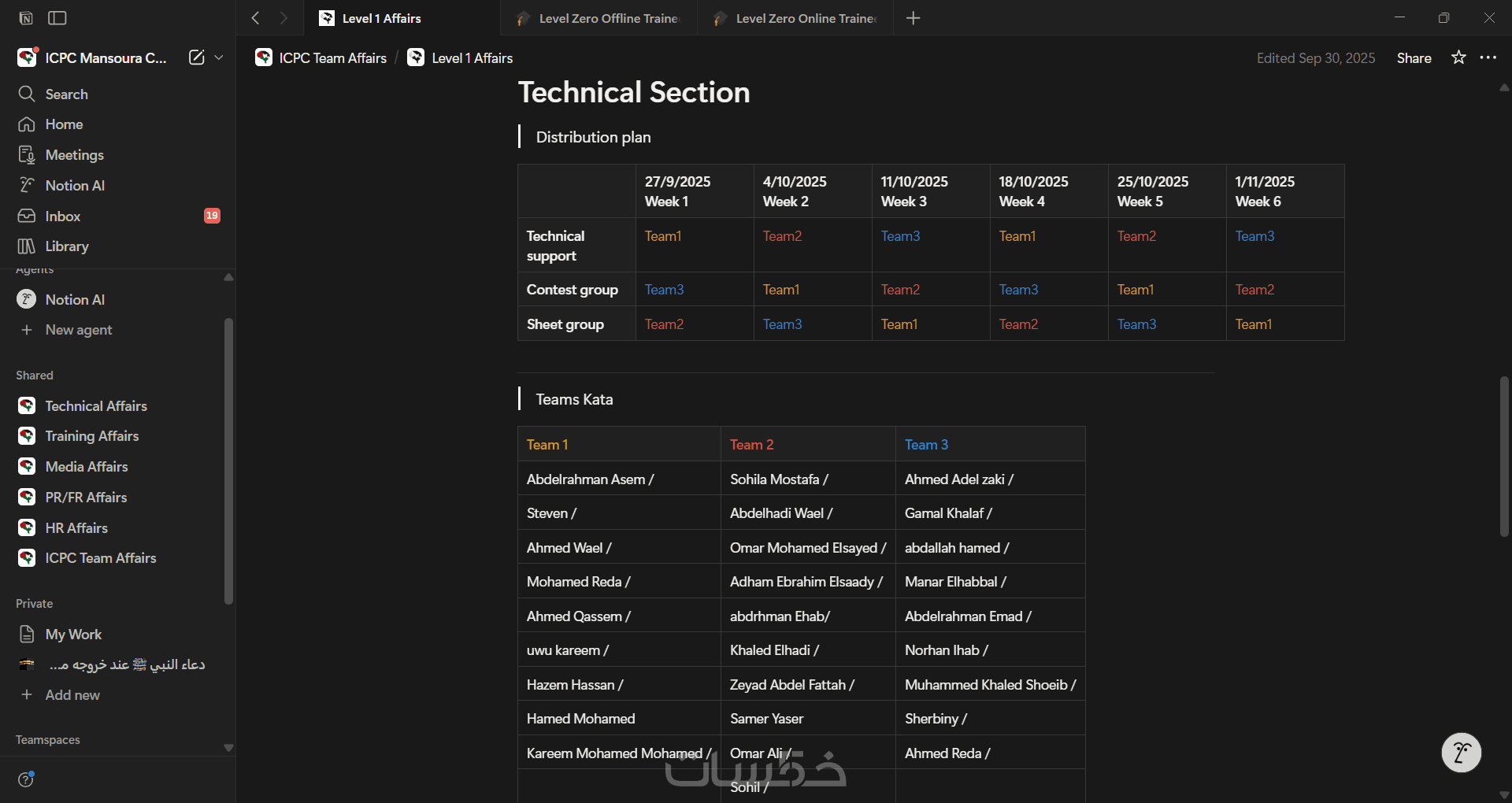This screenshot has width=1512, height=803.
Task: Open the Inbox with 19 notifications
Action: tap(63, 216)
